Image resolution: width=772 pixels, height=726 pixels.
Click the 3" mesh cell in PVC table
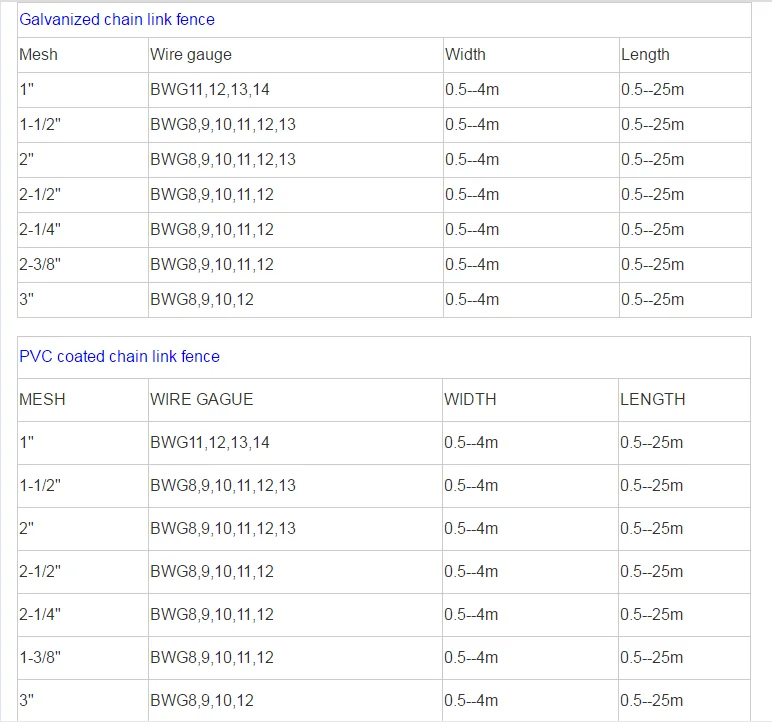[27, 700]
